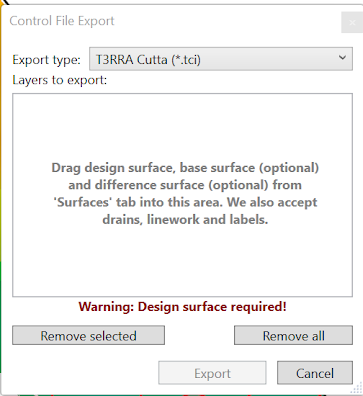This screenshot has width=363, height=396.
Task: Click the dialog resize grip corner
Action: pos(357,389)
